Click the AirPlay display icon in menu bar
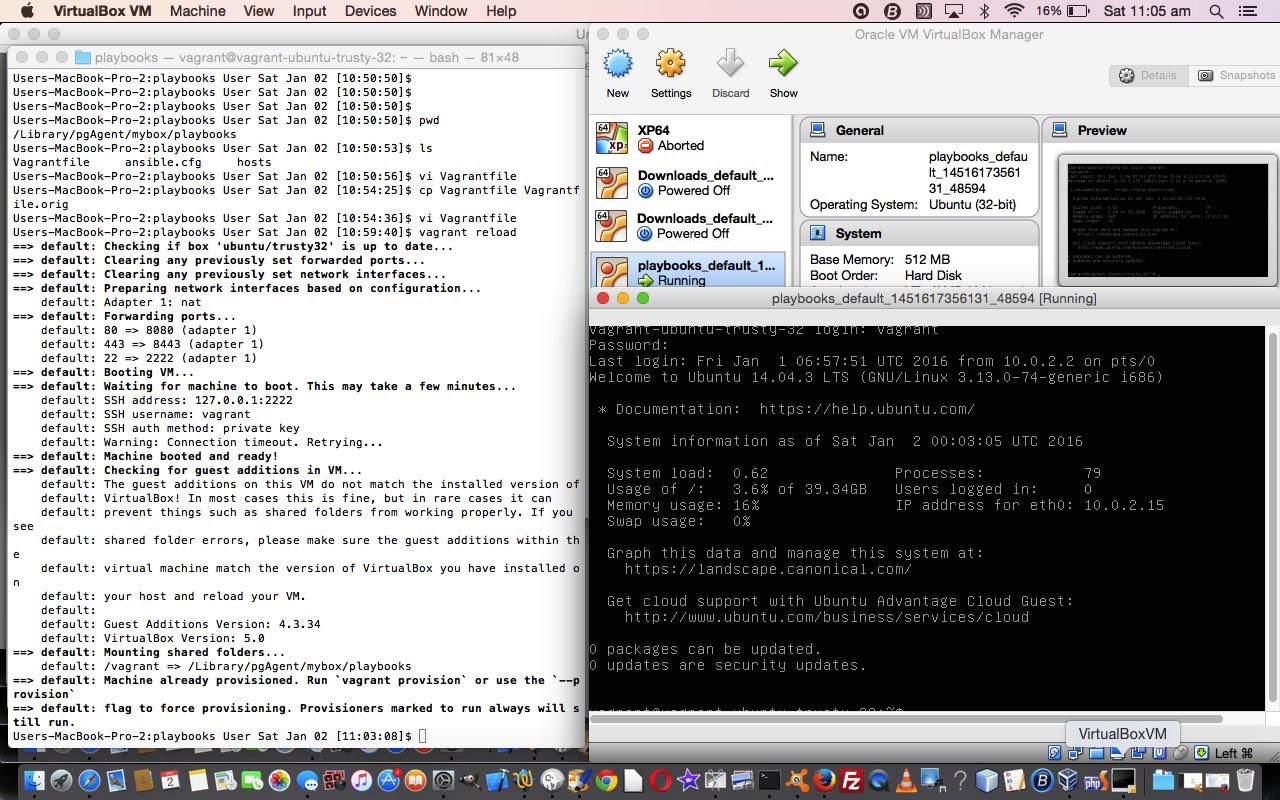This screenshot has height=800, width=1280. (954, 11)
